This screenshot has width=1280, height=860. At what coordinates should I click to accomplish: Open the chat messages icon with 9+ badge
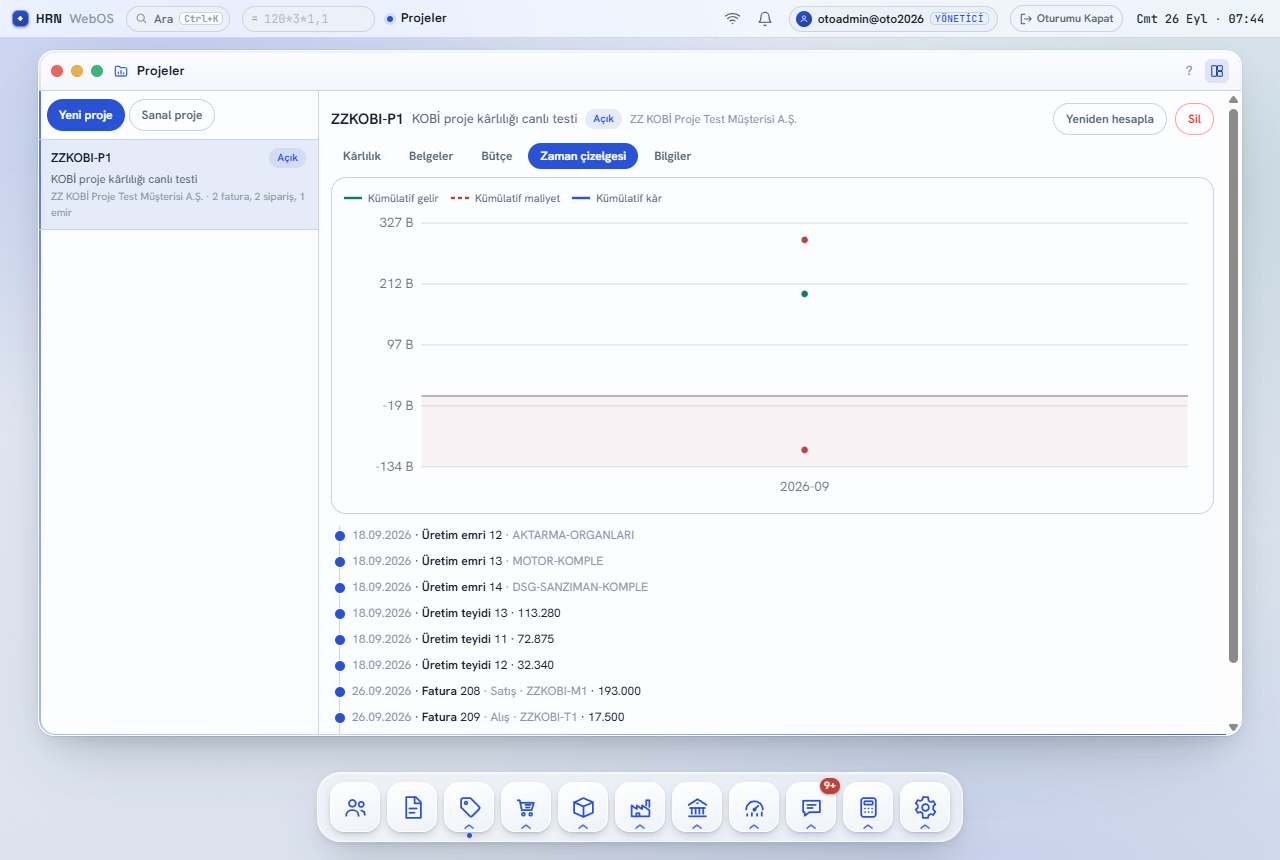pos(812,807)
